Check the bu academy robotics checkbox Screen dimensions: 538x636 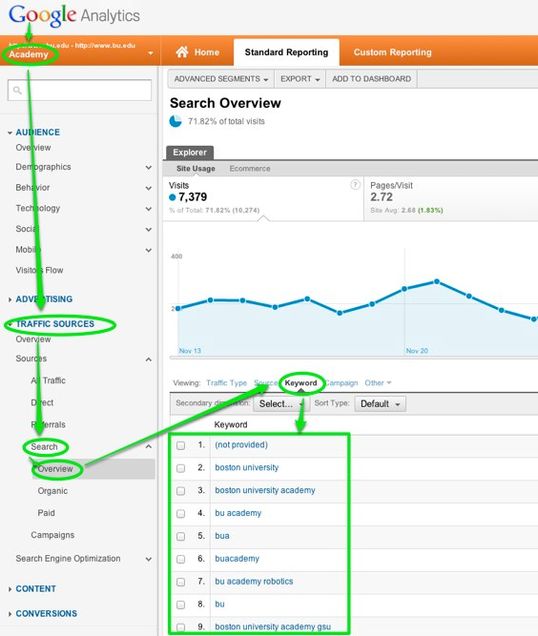pos(181,582)
